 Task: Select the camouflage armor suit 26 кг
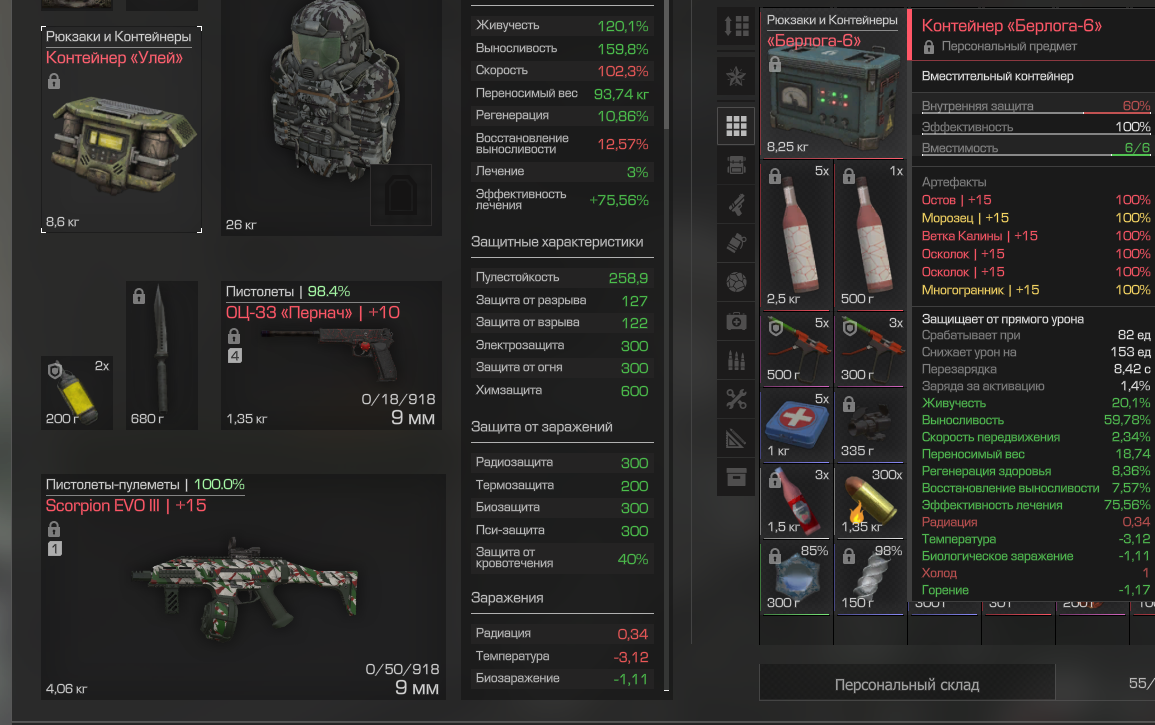pyautogui.click(x=331, y=118)
